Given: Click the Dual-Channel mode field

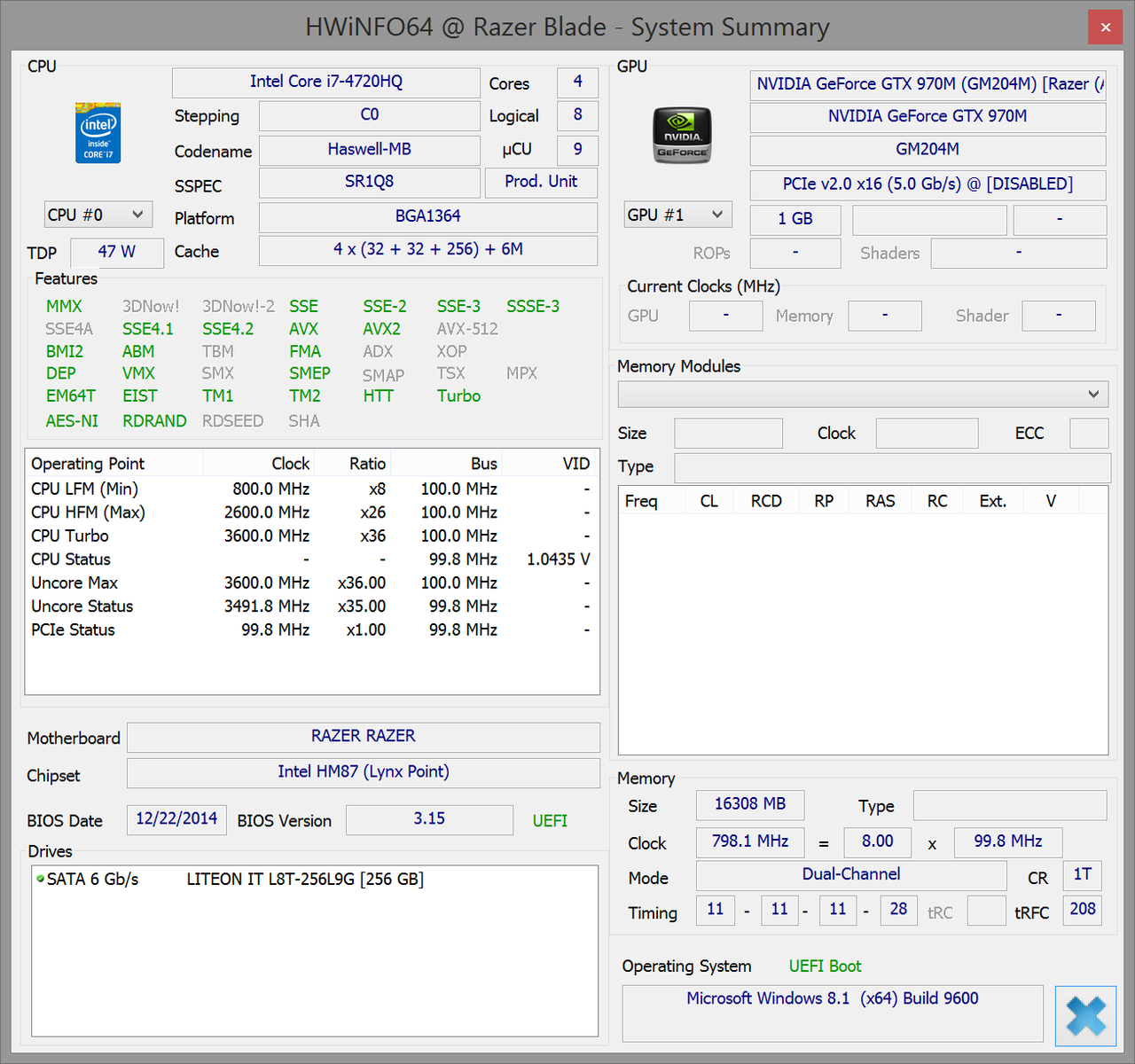Looking at the screenshot, I should click(851, 875).
